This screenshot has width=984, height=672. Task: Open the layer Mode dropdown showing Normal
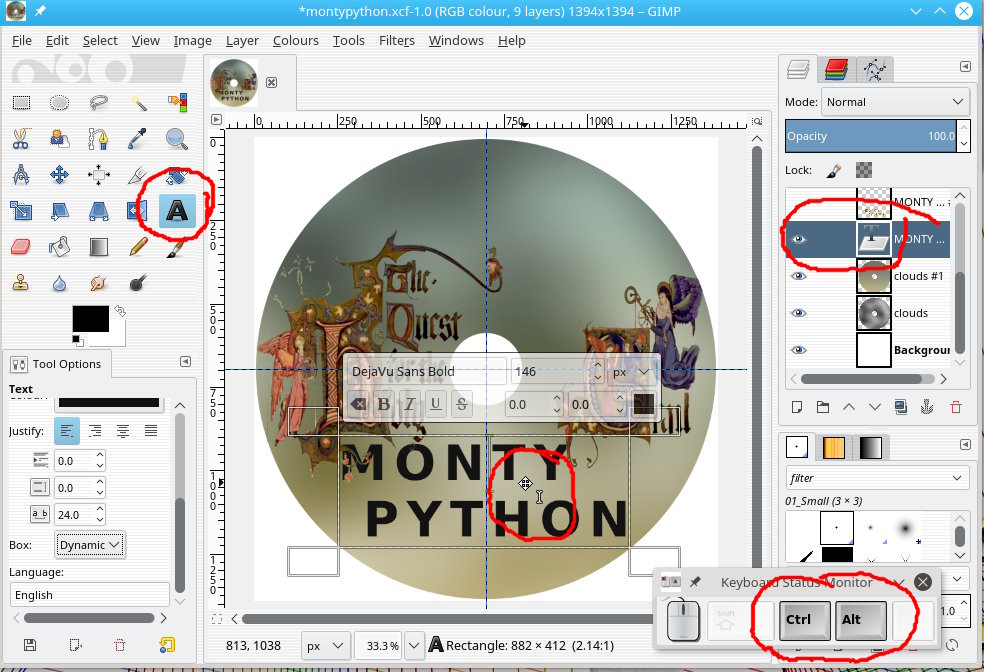click(x=894, y=102)
